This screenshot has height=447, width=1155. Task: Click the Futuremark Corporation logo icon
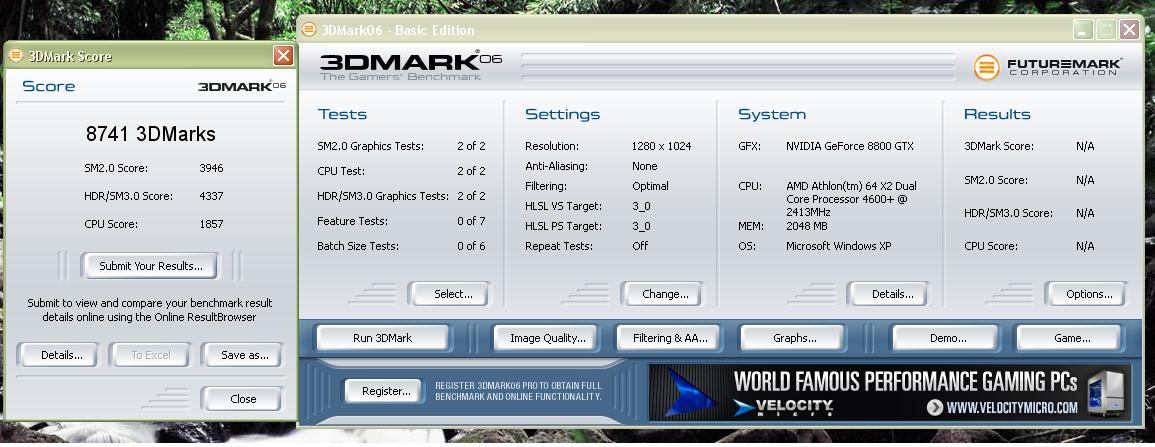coord(986,67)
